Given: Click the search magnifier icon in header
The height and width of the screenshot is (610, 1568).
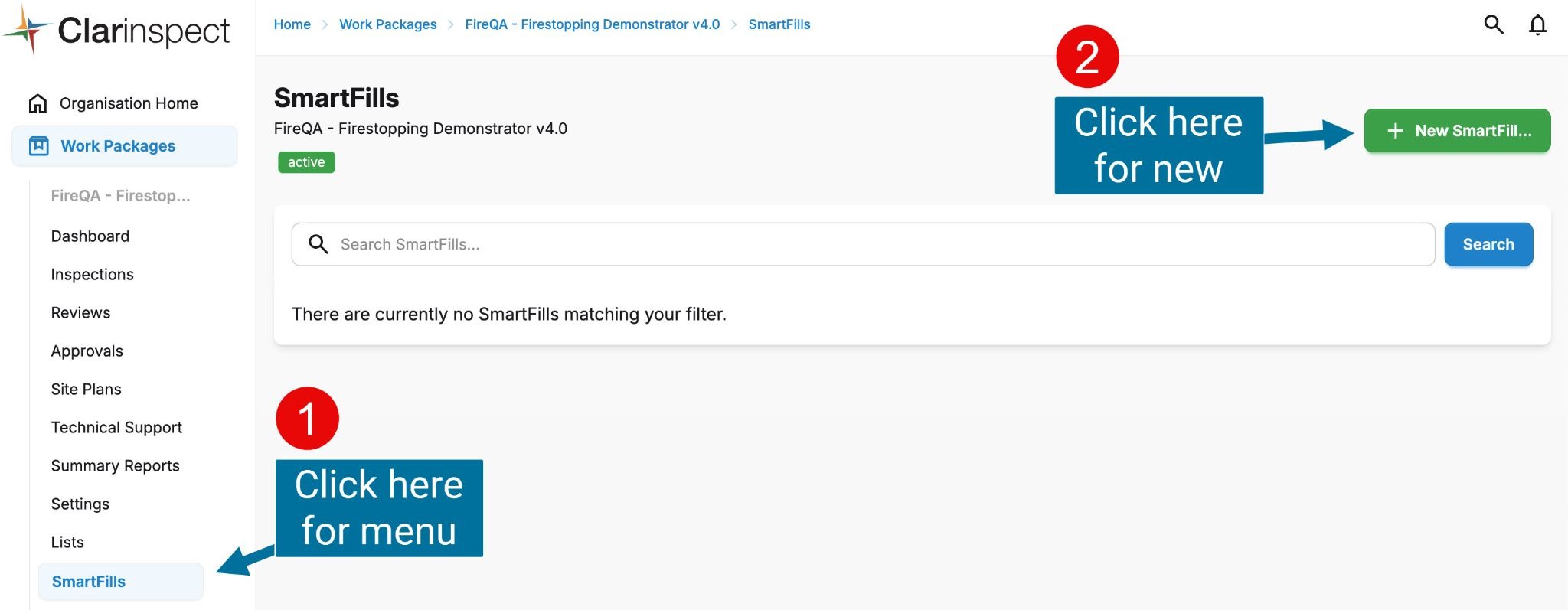Looking at the screenshot, I should (x=1493, y=24).
